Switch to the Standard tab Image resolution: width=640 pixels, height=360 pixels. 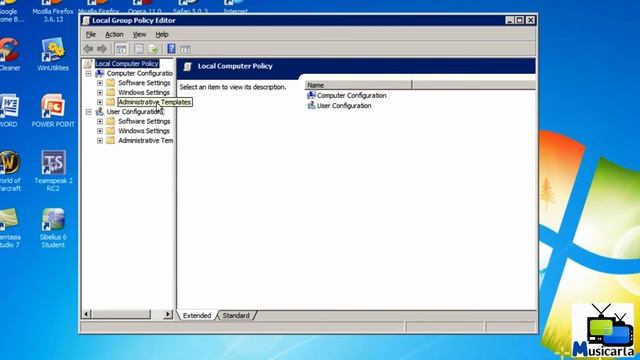click(x=236, y=316)
